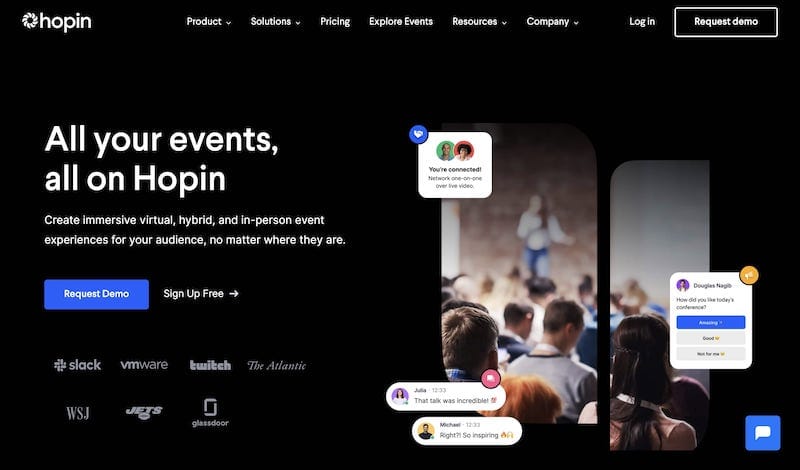The image size is (800, 470).
Task: Expand the Resources dropdown menu
Action: 480,21
